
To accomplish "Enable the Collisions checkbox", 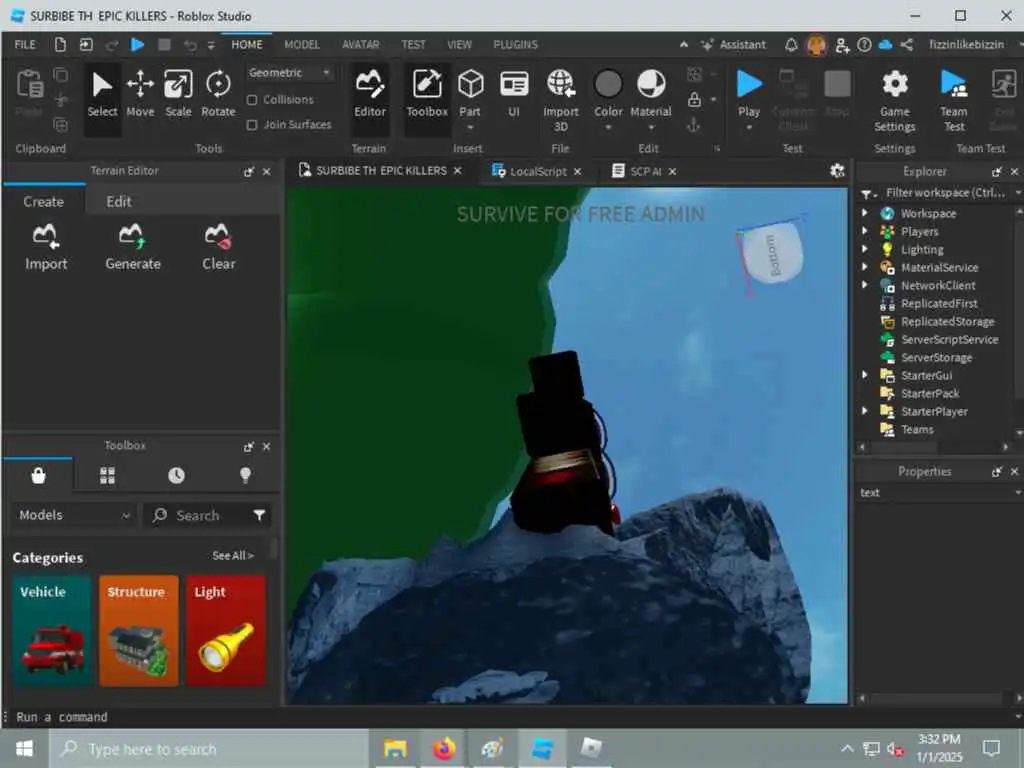I will click(x=251, y=100).
